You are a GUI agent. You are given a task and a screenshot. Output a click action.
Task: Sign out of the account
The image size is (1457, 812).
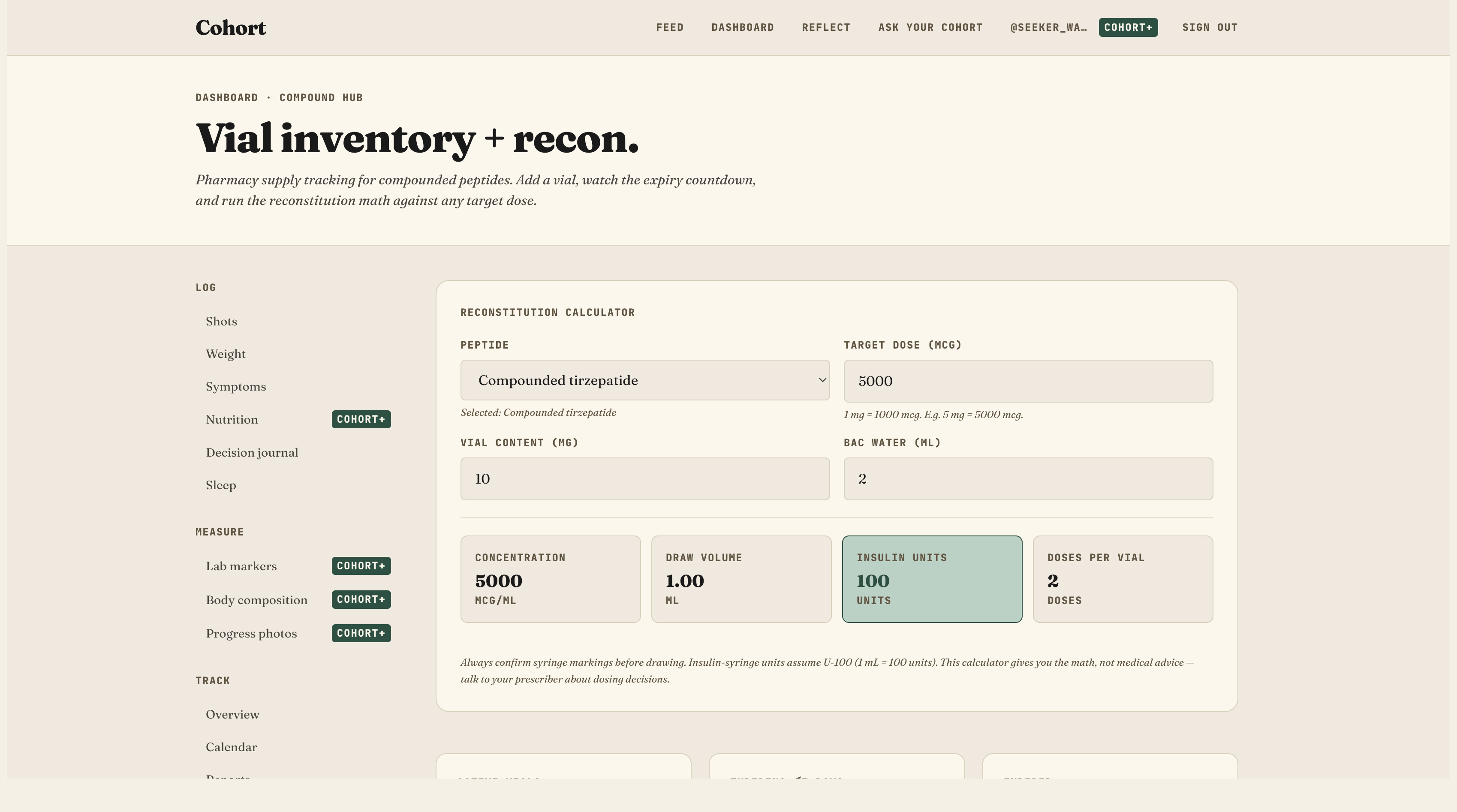pos(1210,28)
